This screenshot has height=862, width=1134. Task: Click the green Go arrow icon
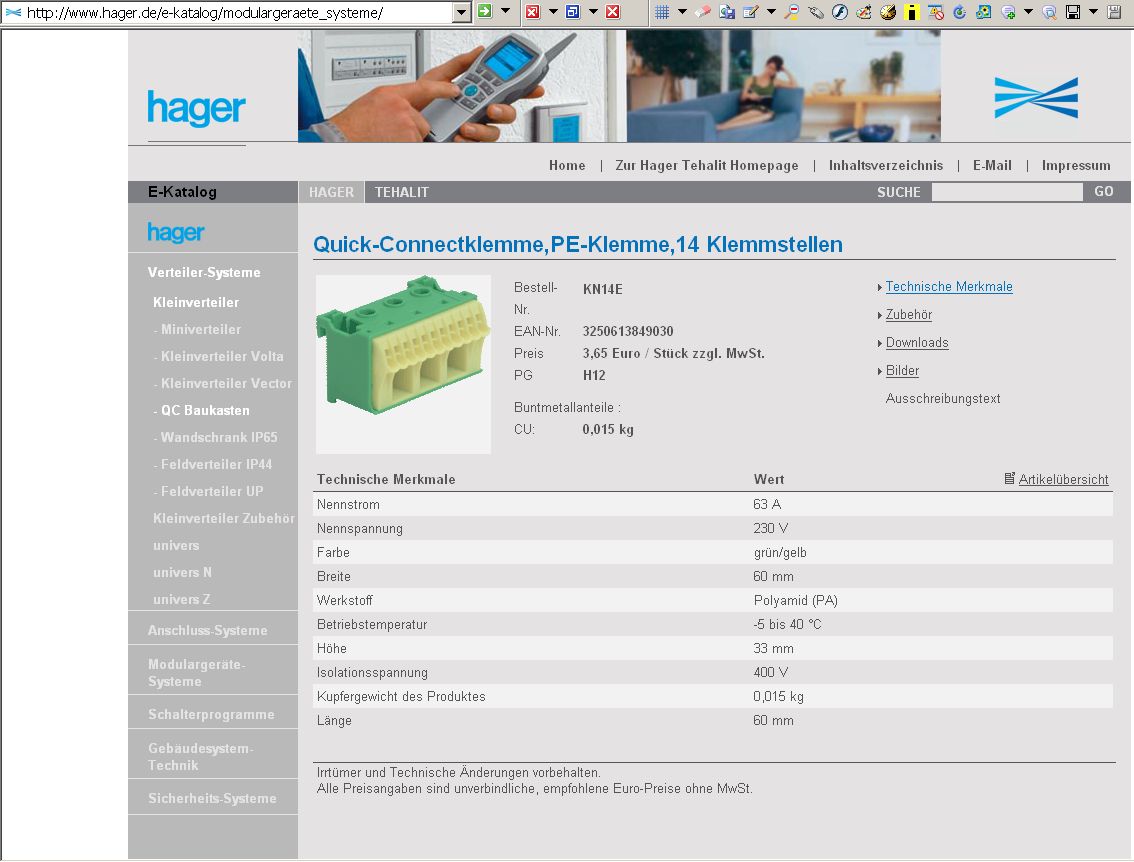485,12
